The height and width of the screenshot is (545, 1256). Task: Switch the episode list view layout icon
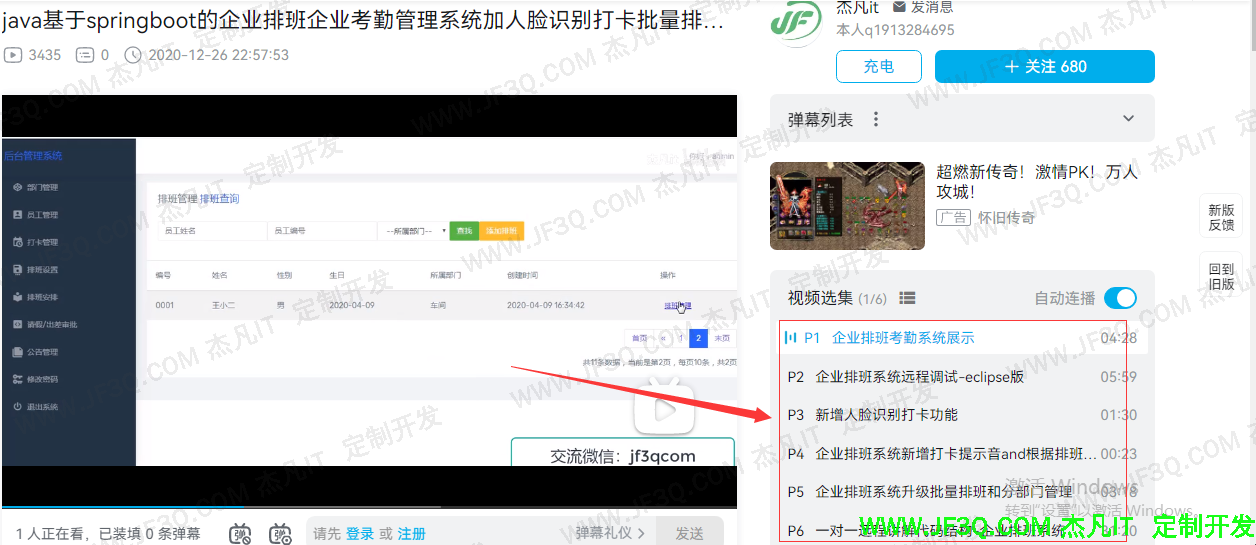907,298
